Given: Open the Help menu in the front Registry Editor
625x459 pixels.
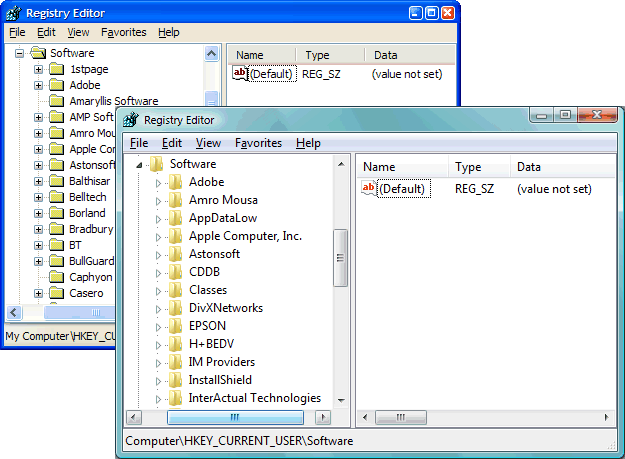Looking at the screenshot, I should tap(308, 143).
